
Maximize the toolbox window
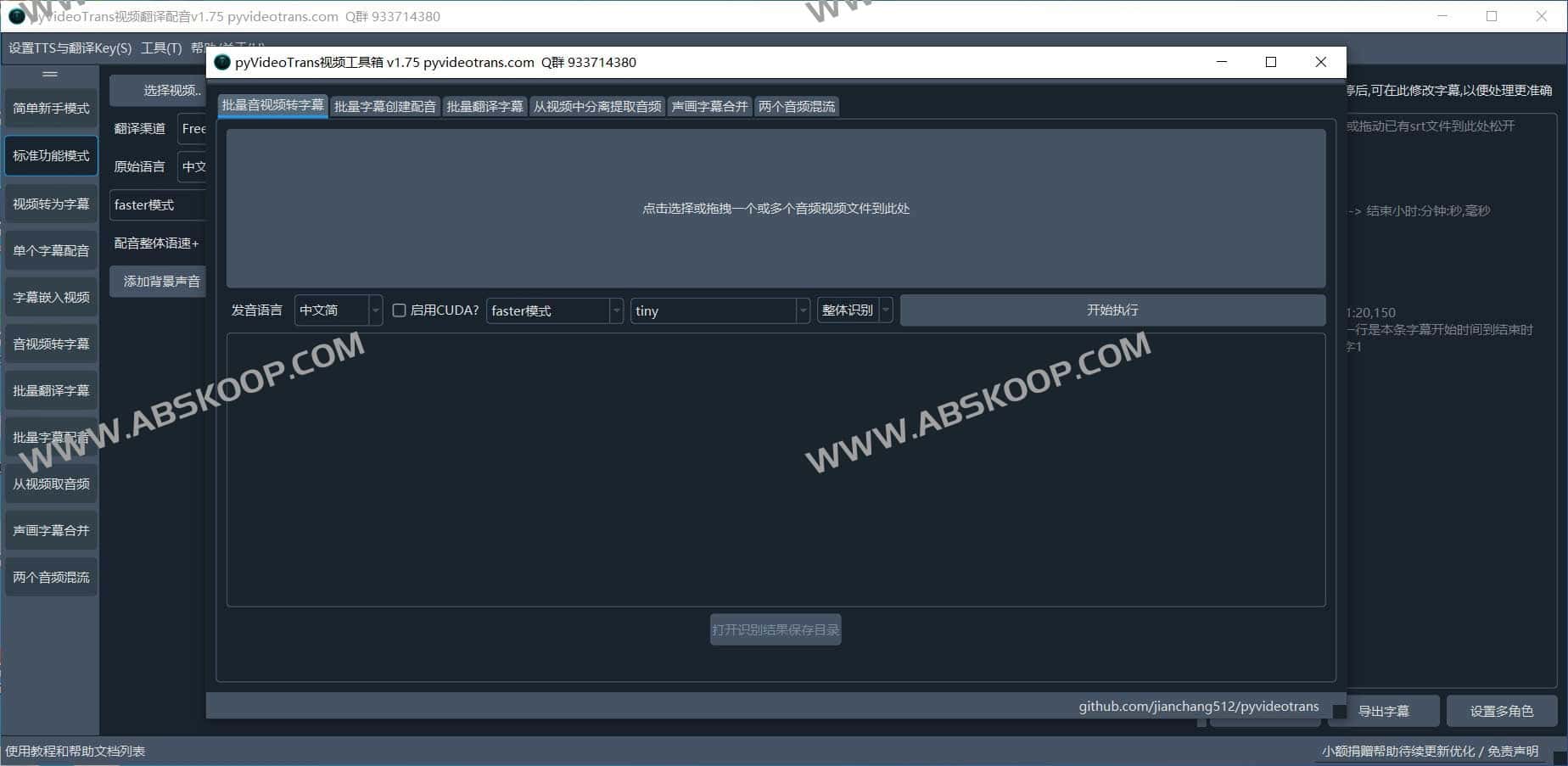tap(1270, 62)
